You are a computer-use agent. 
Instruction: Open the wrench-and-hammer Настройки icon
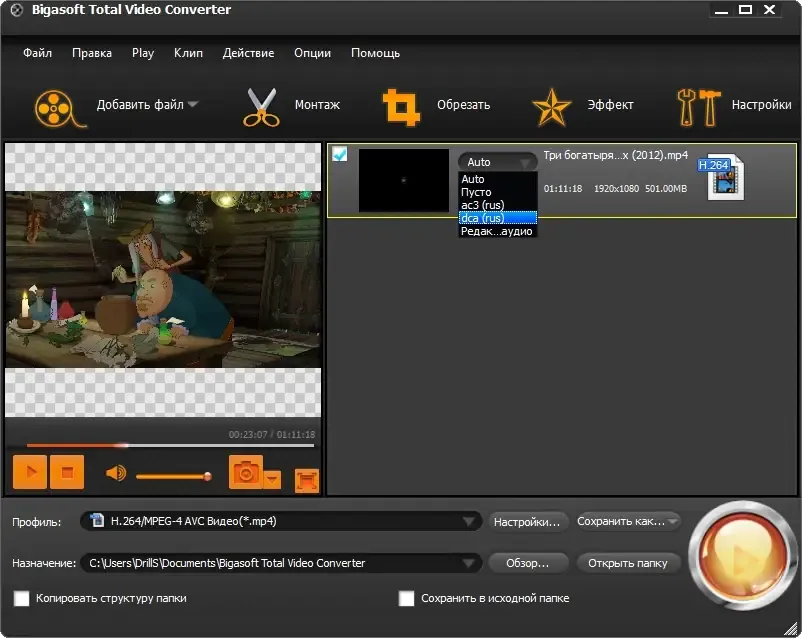(x=699, y=107)
